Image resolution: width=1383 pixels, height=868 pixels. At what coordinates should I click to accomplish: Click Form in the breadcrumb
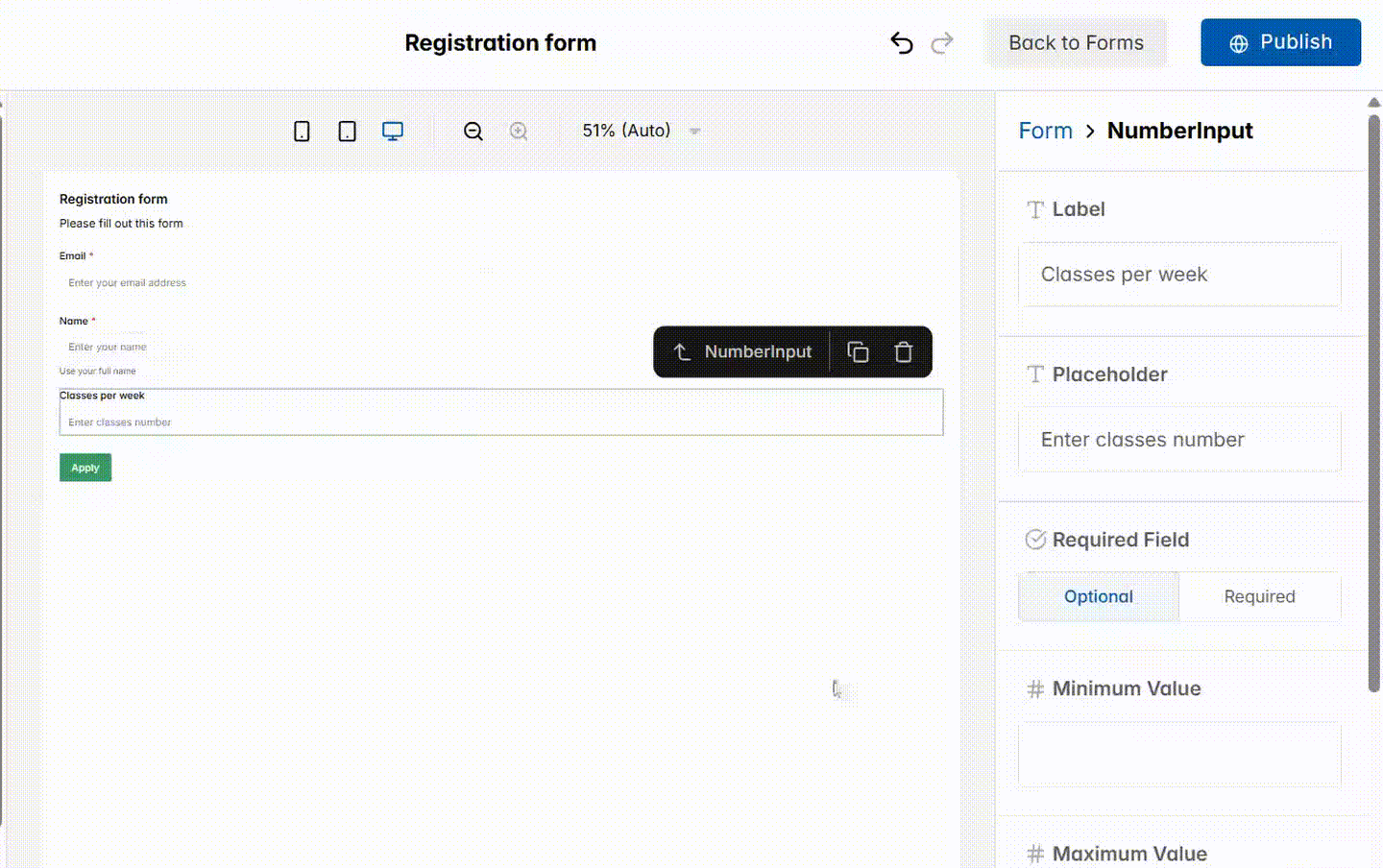(x=1045, y=131)
